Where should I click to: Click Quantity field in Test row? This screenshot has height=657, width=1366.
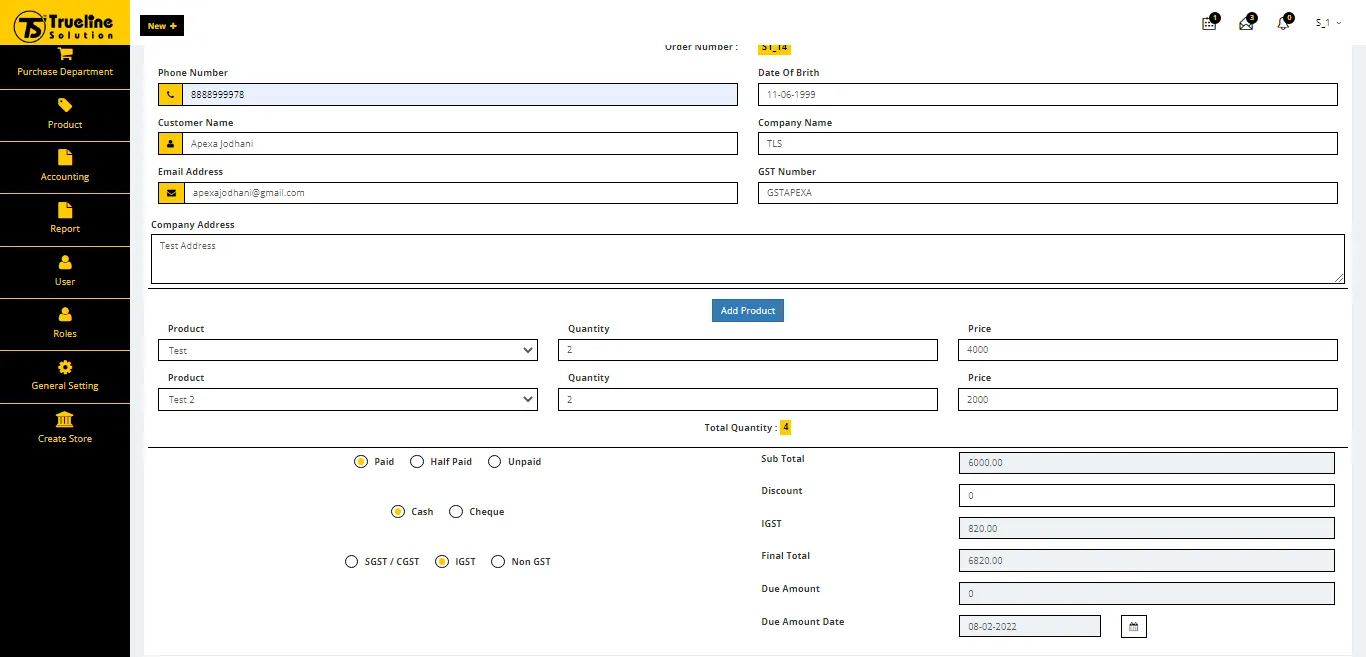748,350
